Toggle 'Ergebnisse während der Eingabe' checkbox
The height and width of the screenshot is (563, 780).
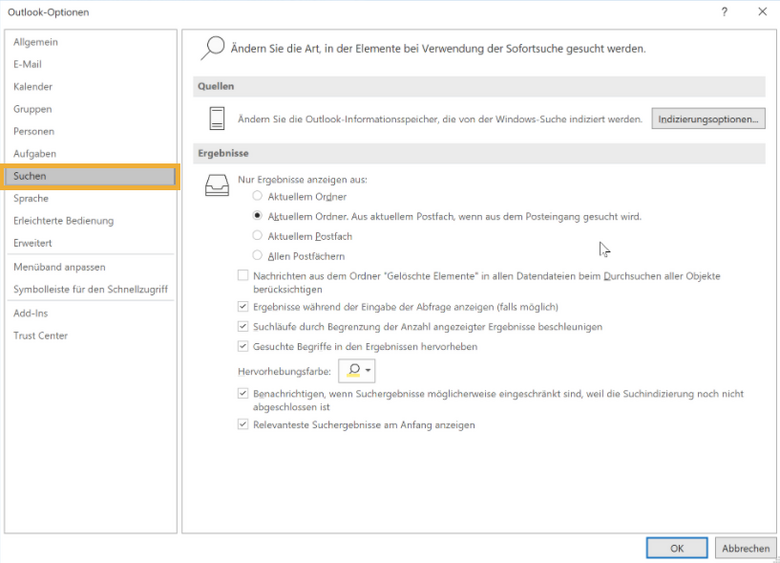coord(243,307)
